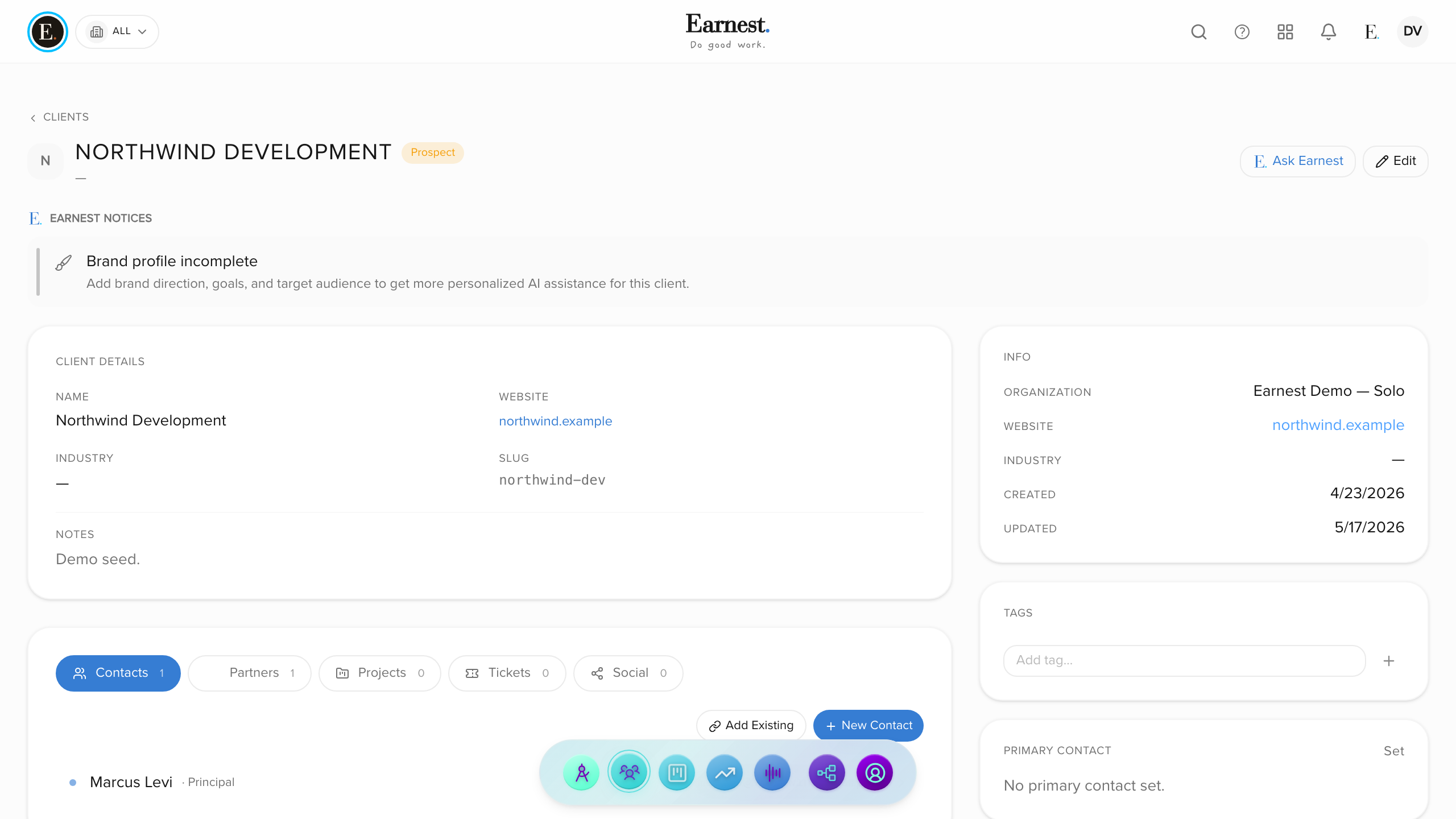Click the northwind-dev slug value

coord(552,480)
